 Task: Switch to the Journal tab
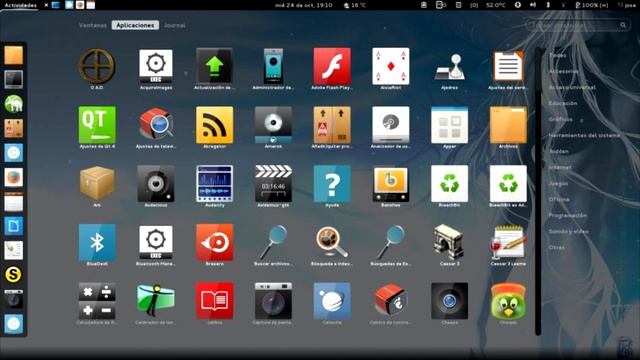coord(174,25)
